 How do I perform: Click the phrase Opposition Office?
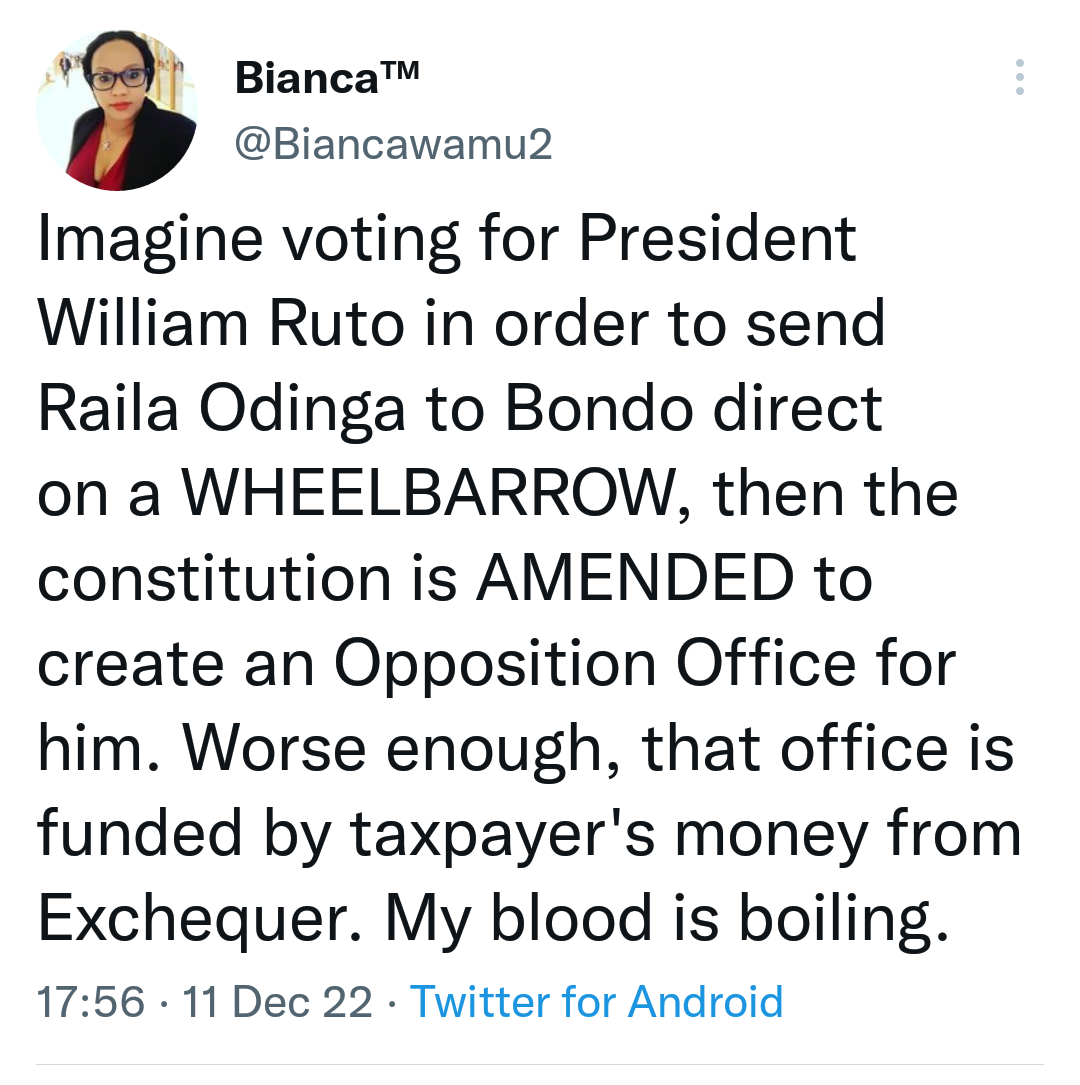click(x=595, y=665)
